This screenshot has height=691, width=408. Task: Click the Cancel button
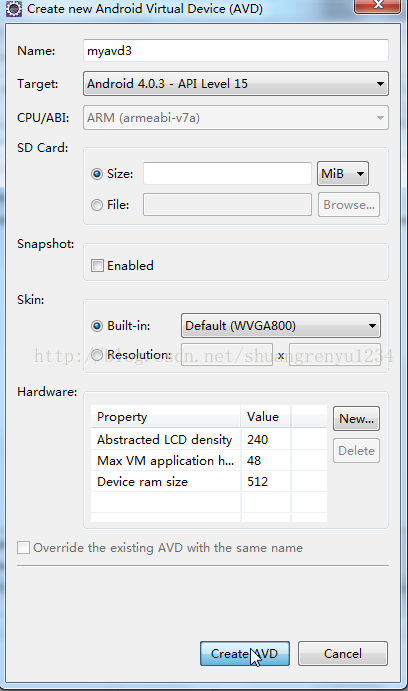tap(343, 654)
